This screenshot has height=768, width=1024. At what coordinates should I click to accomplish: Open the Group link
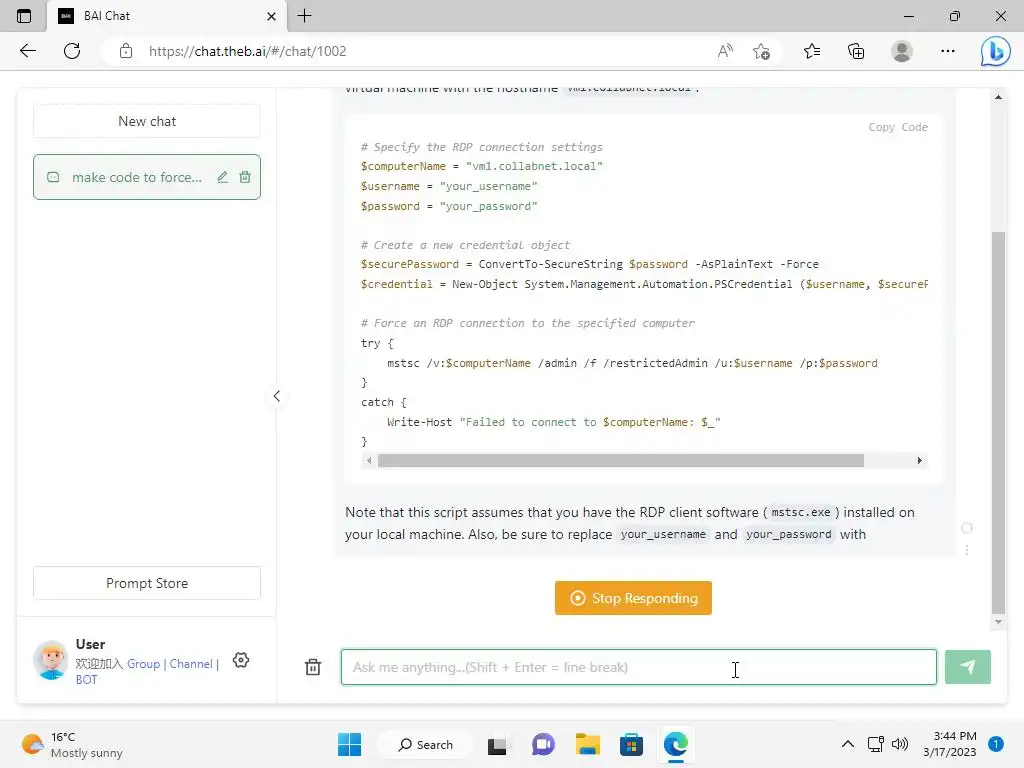point(143,664)
